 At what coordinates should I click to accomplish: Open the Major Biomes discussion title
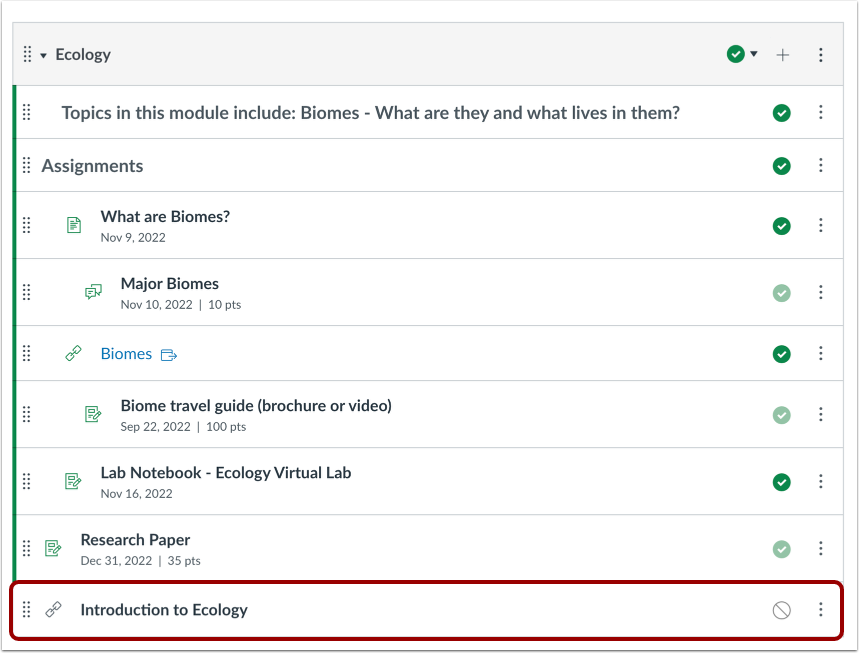pyautogui.click(x=170, y=284)
